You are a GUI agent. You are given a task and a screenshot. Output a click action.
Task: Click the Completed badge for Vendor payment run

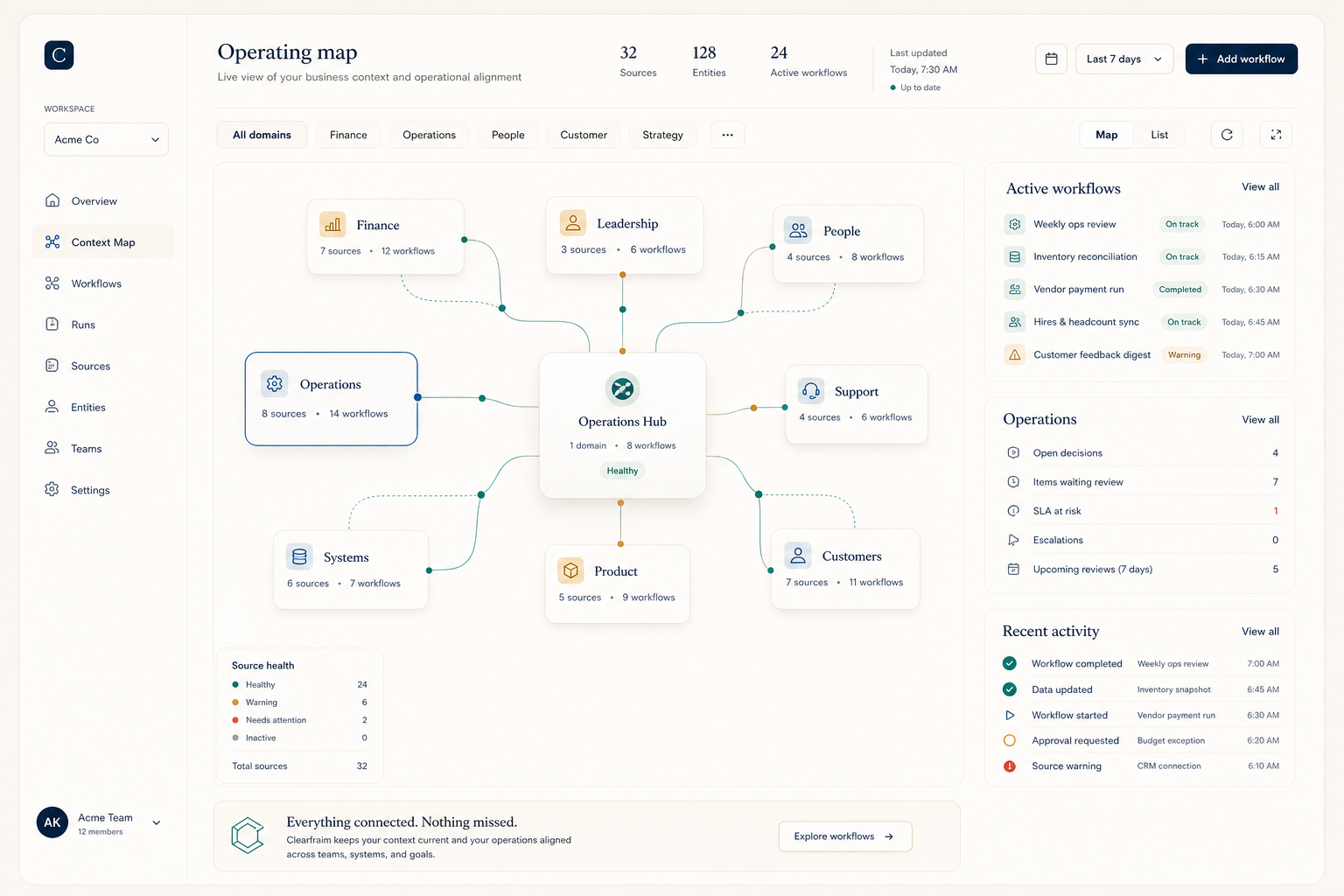pyautogui.click(x=1180, y=289)
